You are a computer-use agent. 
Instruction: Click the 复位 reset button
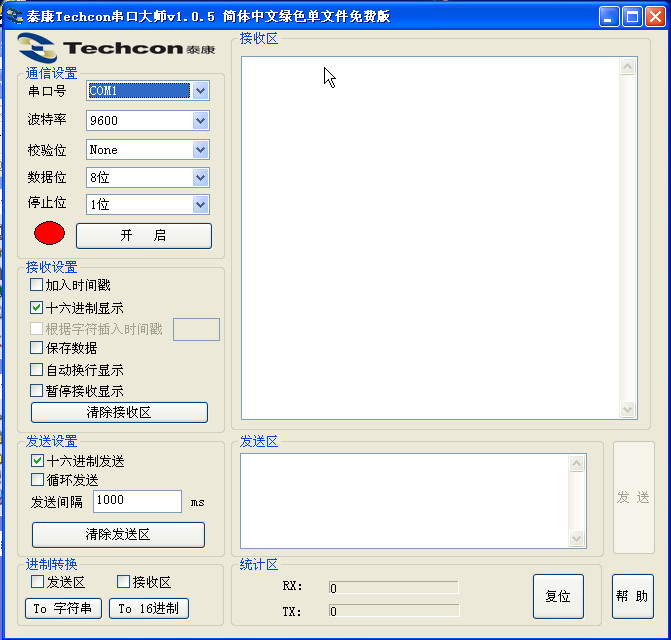coord(558,596)
